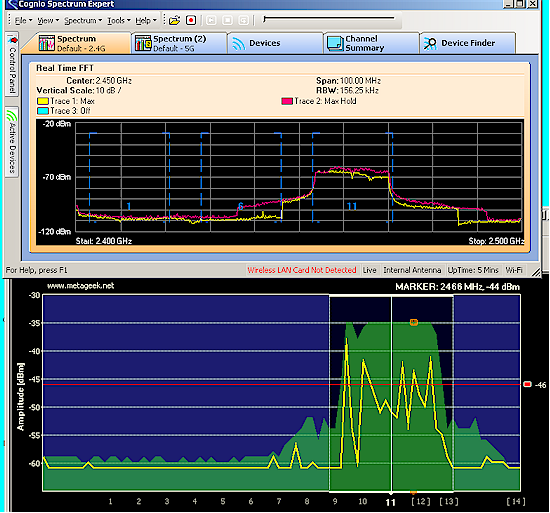The image size is (550, 513).
Task: Click the Spectrum tab chart icon
Action: pos(47,43)
